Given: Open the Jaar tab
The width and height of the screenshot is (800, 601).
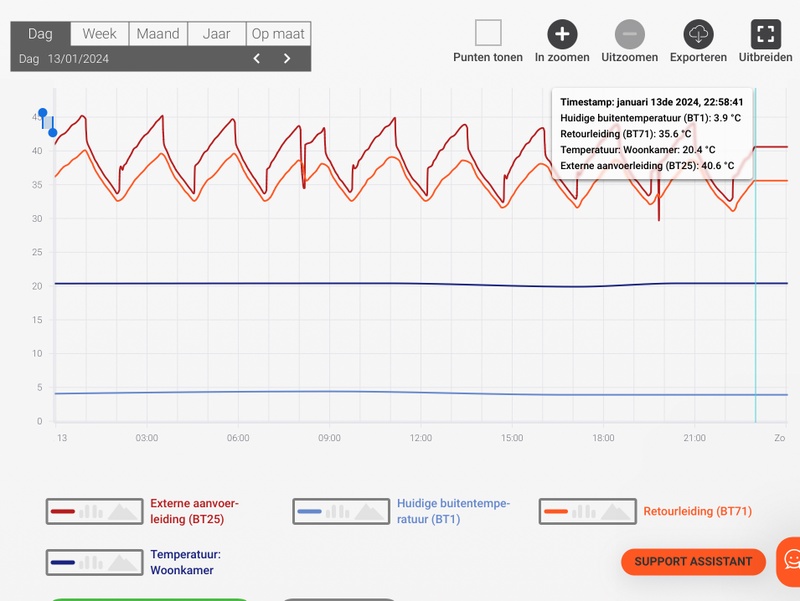Looking at the screenshot, I should (216, 34).
